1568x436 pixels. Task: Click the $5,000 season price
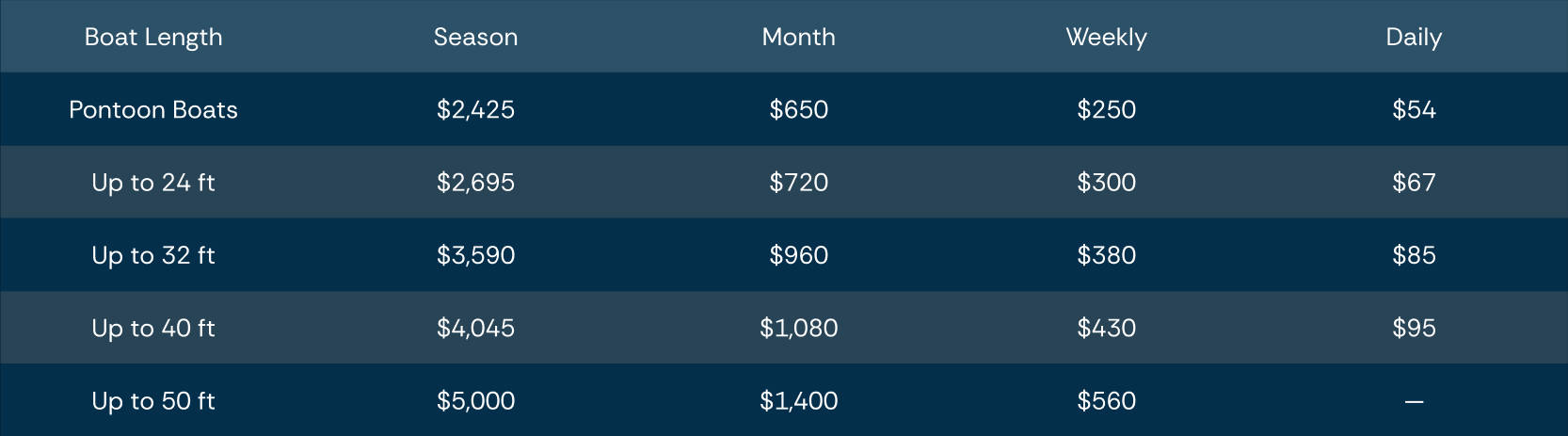475,400
